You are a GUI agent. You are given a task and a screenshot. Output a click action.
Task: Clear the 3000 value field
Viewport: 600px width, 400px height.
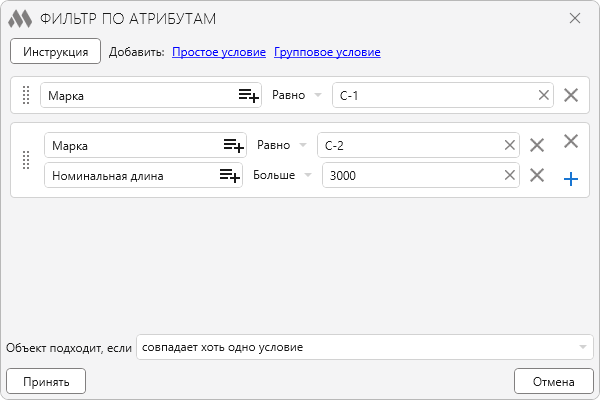[510, 176]
